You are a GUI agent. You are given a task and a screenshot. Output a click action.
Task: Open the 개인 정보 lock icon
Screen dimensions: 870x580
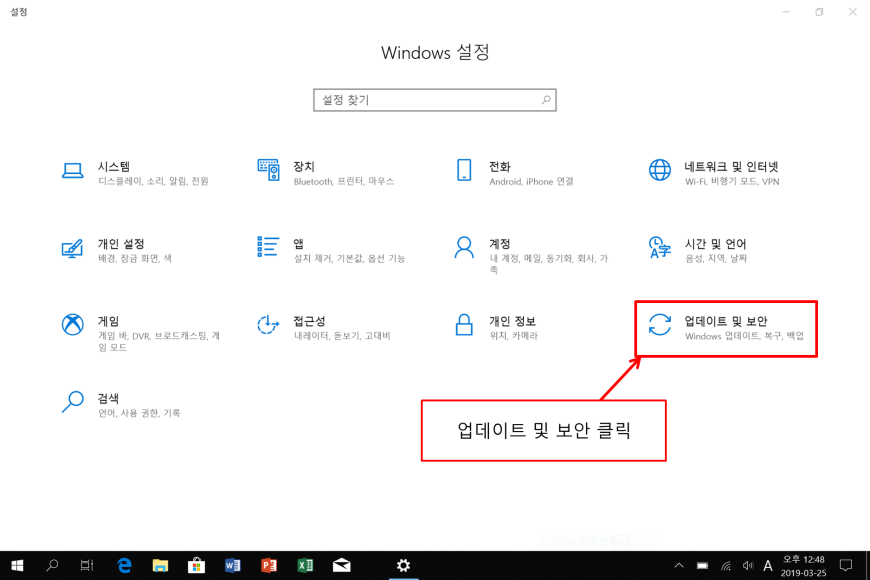[x=464, y=325]
